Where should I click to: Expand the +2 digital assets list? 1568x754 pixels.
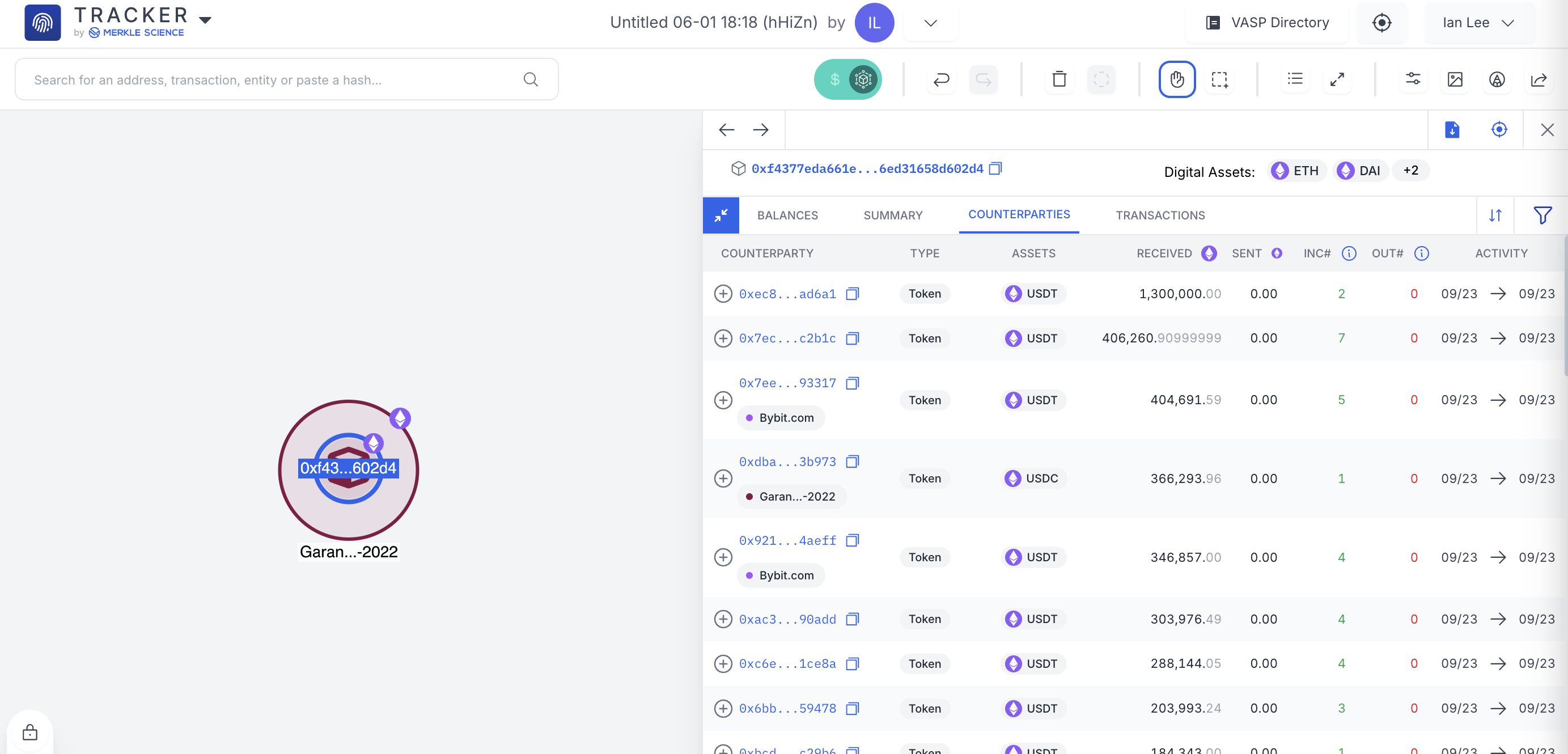pos(1410,171)
